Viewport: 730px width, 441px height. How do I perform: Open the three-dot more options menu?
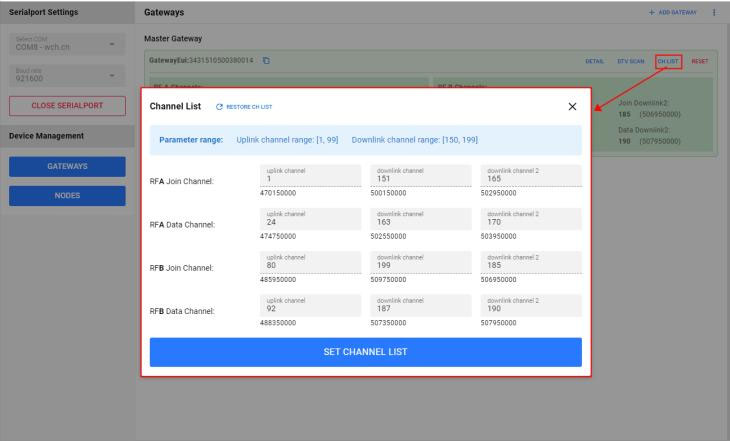714,12
